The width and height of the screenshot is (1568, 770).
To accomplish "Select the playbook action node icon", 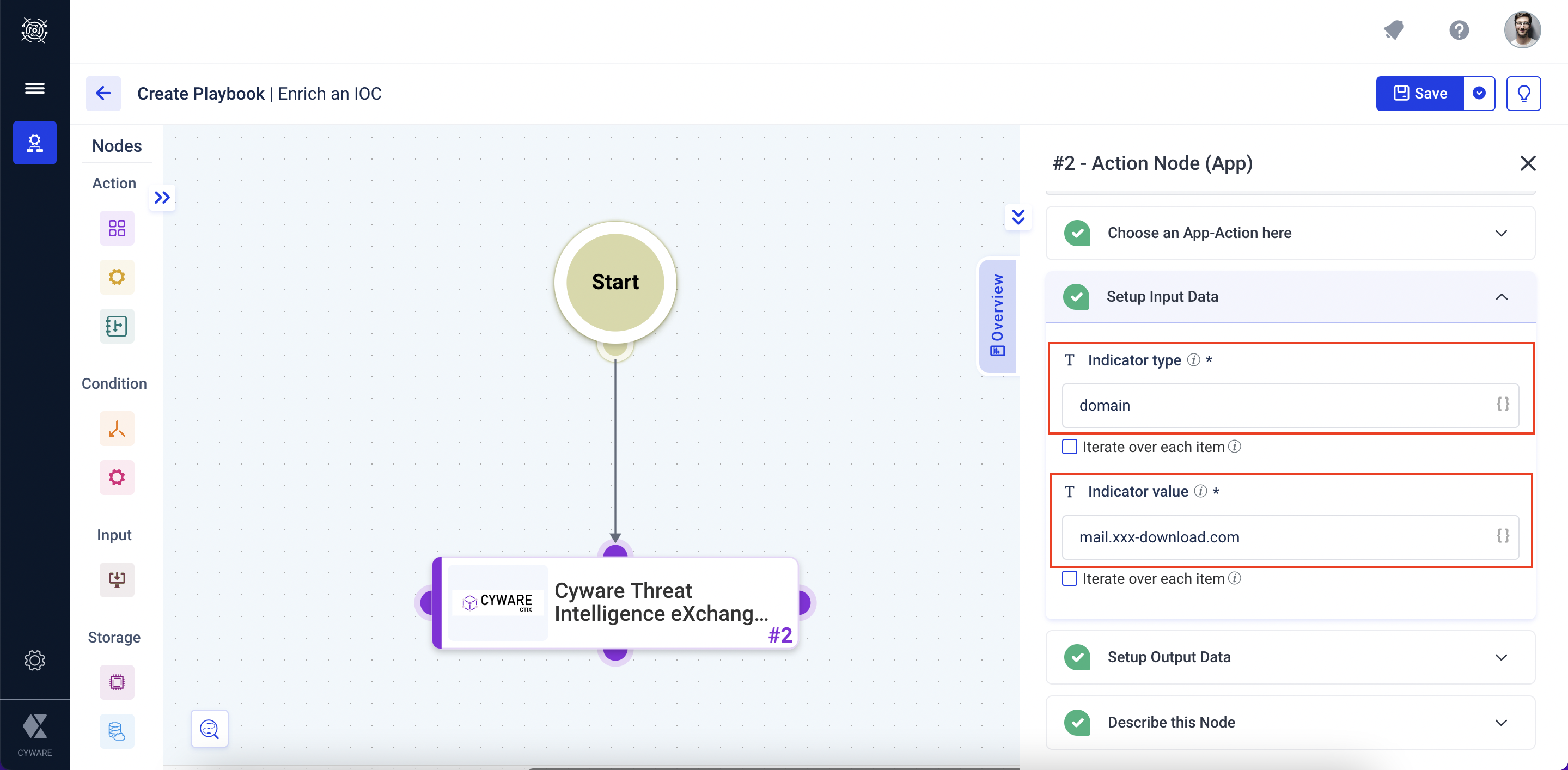I will click(116, 326).
